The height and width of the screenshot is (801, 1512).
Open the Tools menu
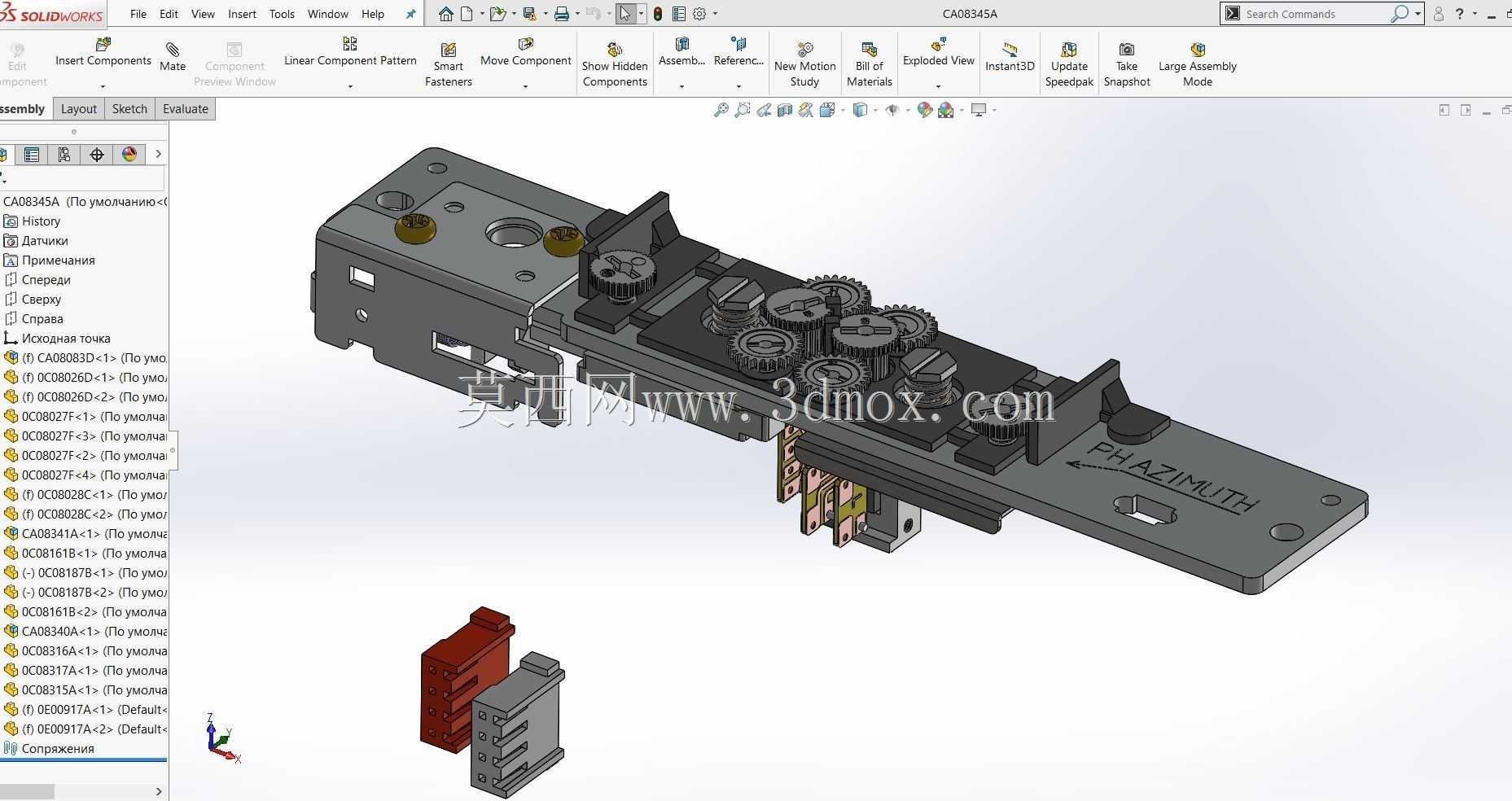coord(282,14)
